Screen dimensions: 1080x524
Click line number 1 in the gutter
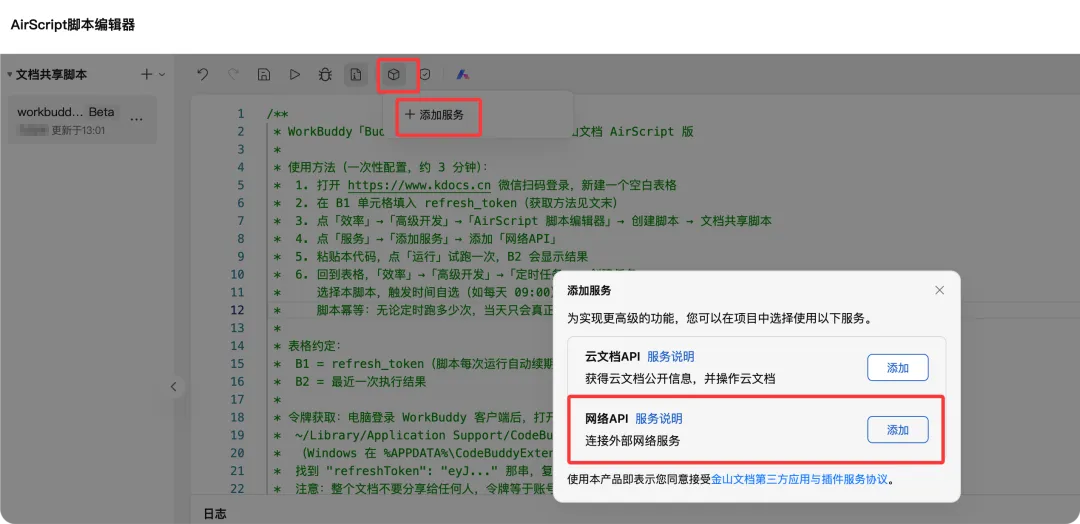pyautogui.click(x=240, y=114)
